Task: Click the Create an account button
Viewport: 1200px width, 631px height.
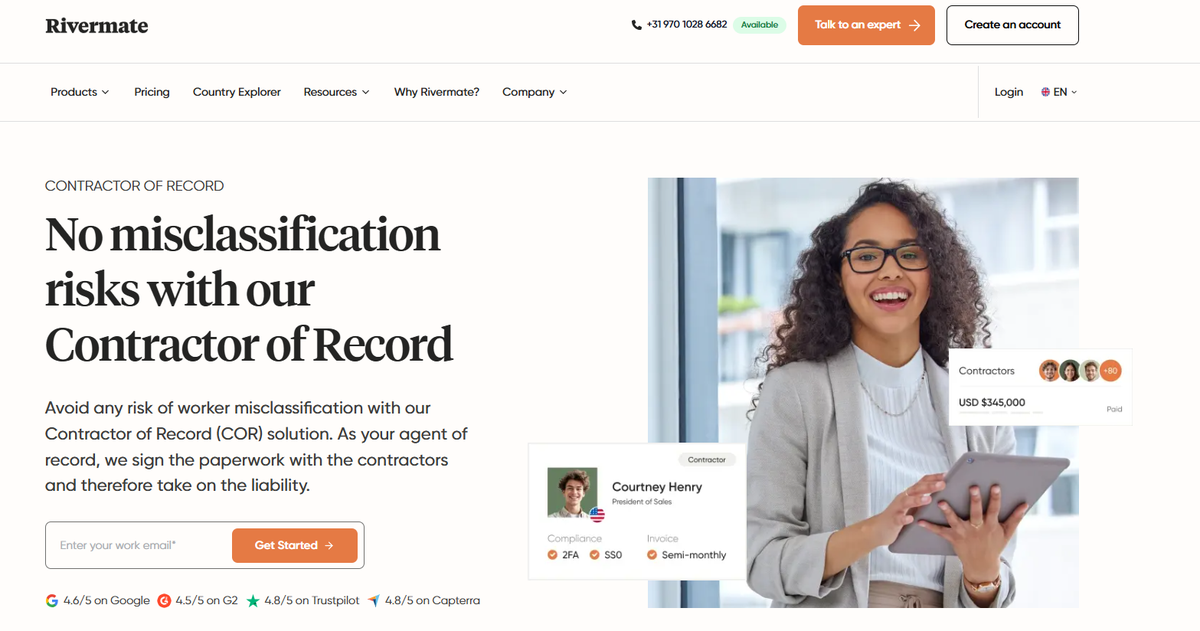Action: tap(1013, 25)
